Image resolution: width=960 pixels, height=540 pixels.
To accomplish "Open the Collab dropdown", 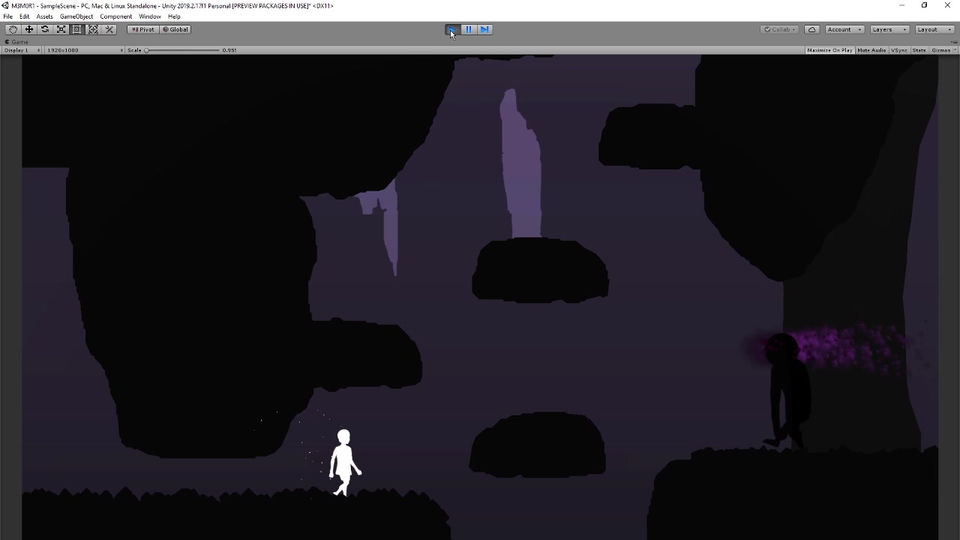I will pyautogui.click(x=779, y=29).
